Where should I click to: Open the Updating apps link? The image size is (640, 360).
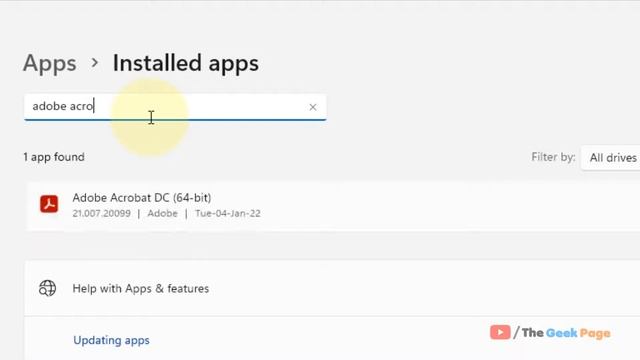111,340
